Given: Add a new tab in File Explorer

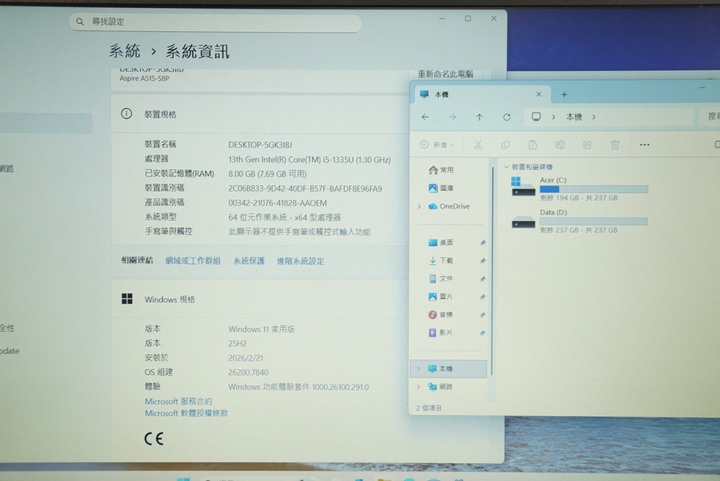Looking at the screenshot, I should pyautogui.click(x=564, y=94).
